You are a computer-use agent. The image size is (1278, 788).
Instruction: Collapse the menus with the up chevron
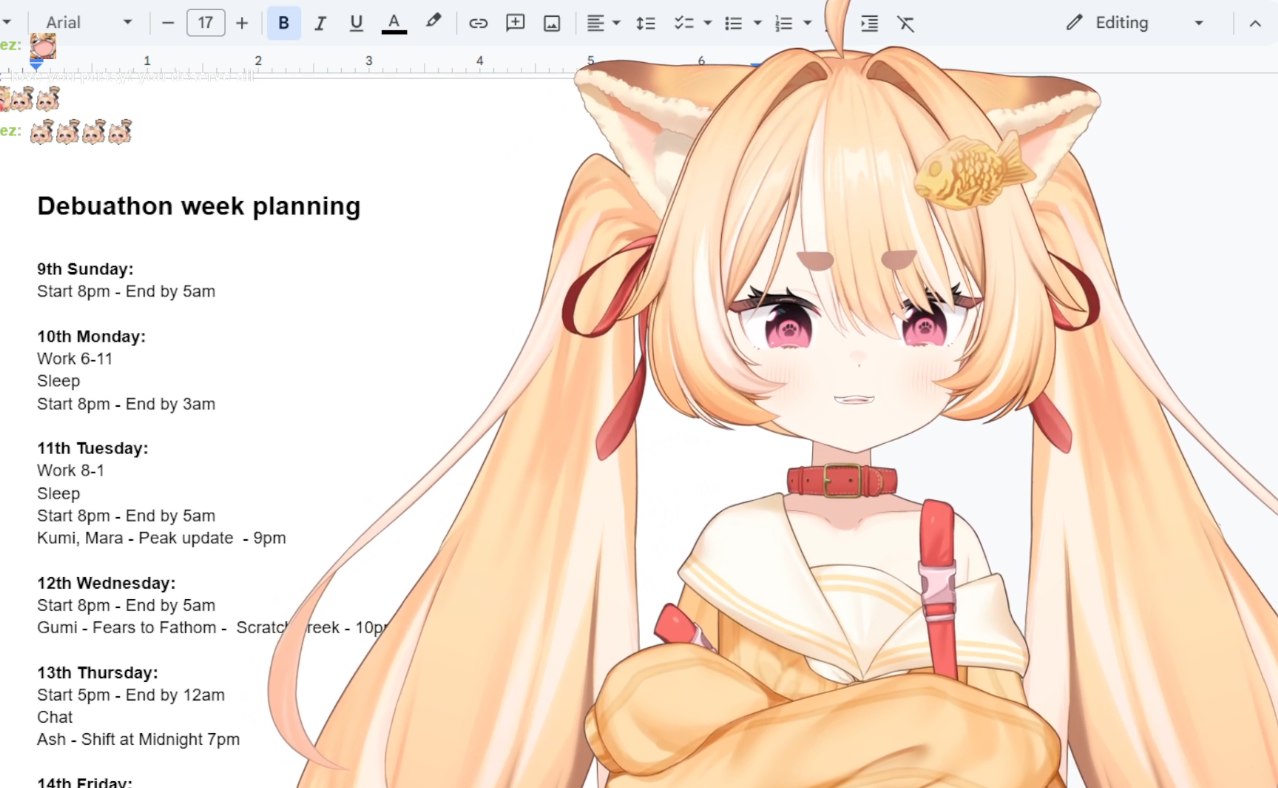coord(1255,23)
